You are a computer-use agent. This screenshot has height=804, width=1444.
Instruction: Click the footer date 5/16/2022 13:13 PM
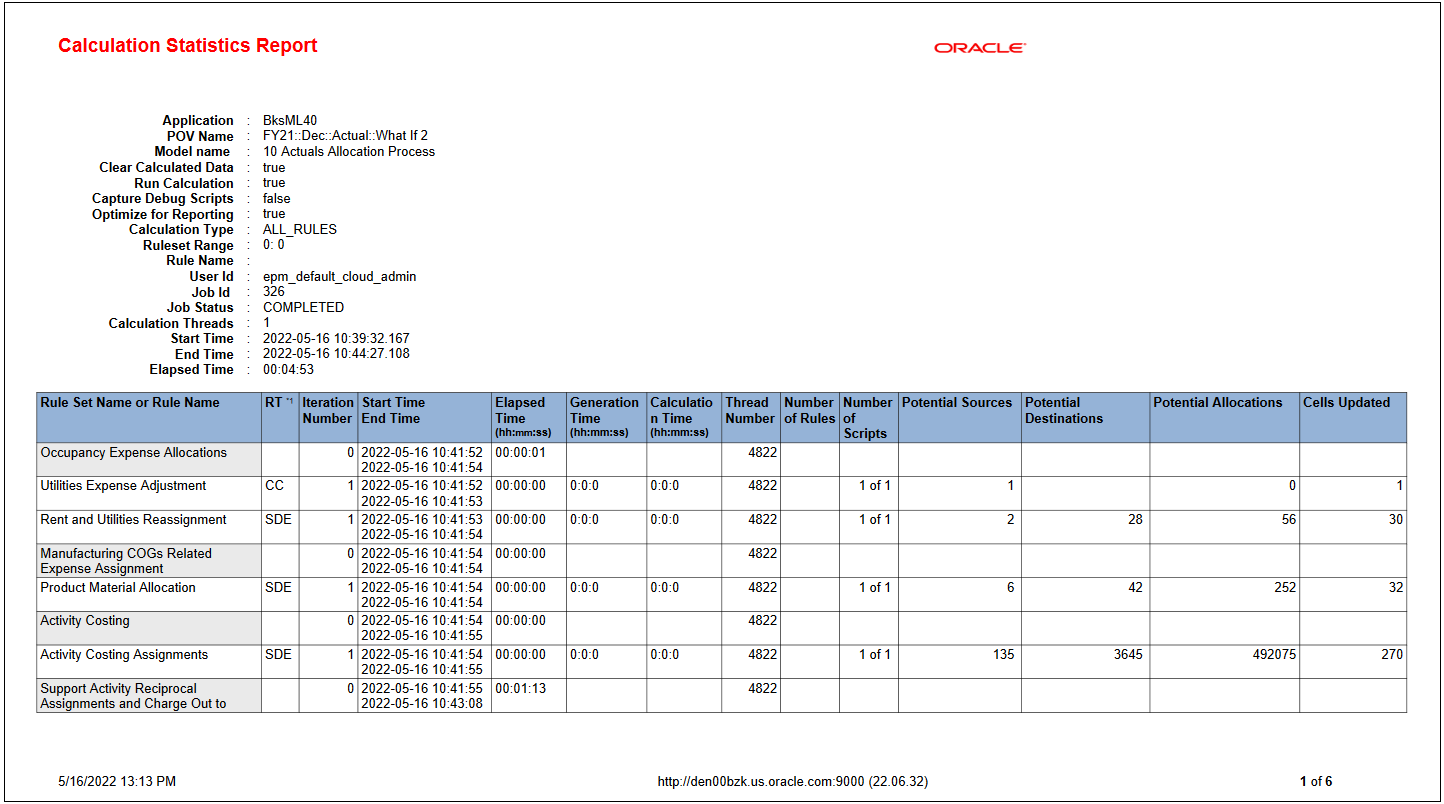coord(117,782)
